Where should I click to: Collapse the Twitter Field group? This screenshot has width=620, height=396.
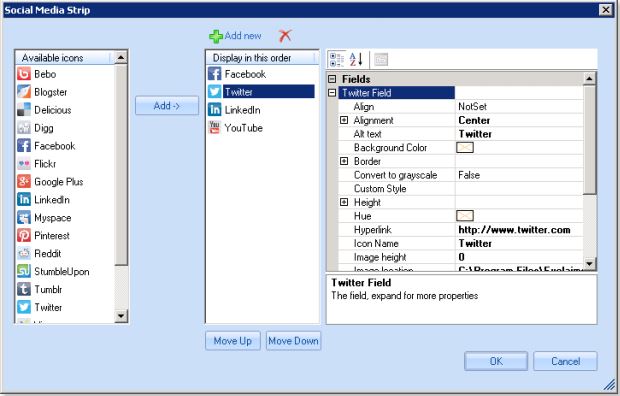pos(333,93)
